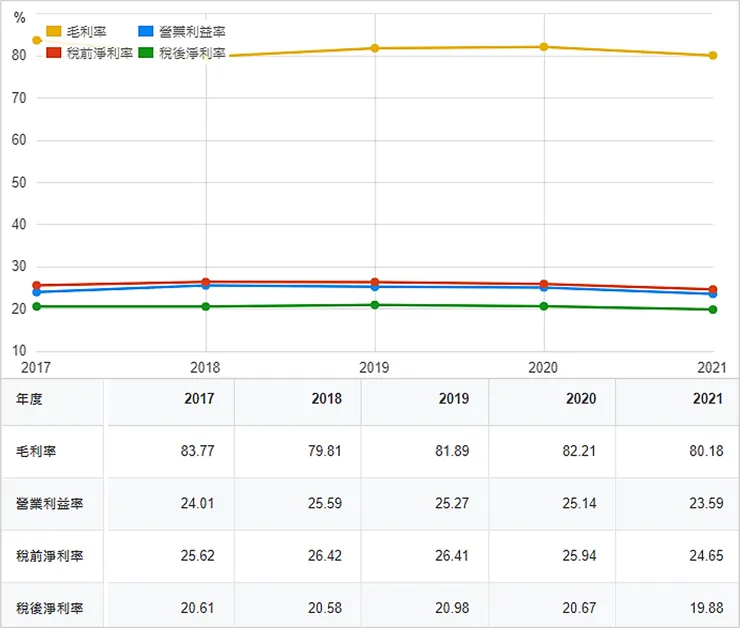Click the green 2018 data point

click(206, 307)
